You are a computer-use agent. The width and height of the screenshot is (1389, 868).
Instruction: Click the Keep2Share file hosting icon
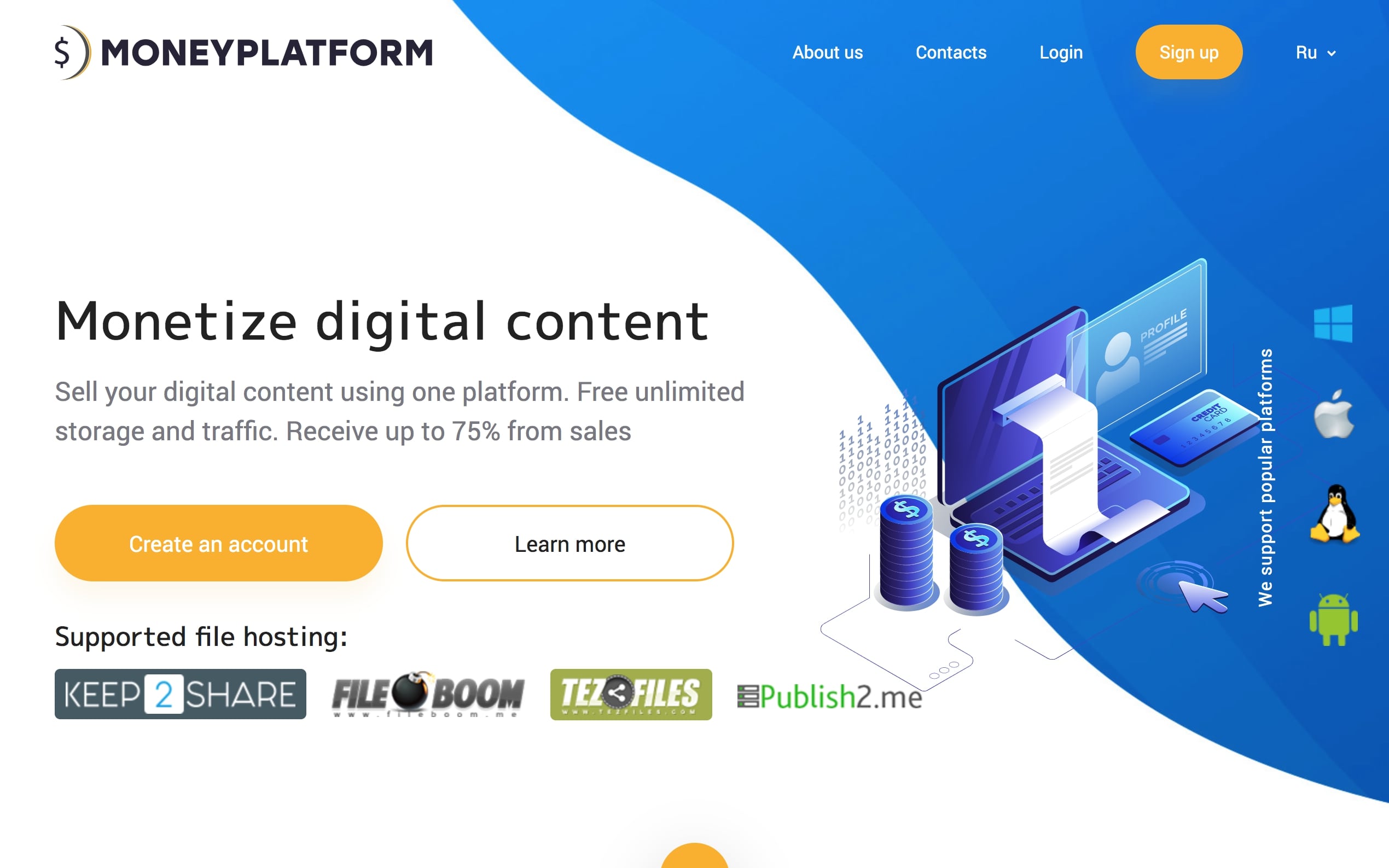click(x=181, y=693)
